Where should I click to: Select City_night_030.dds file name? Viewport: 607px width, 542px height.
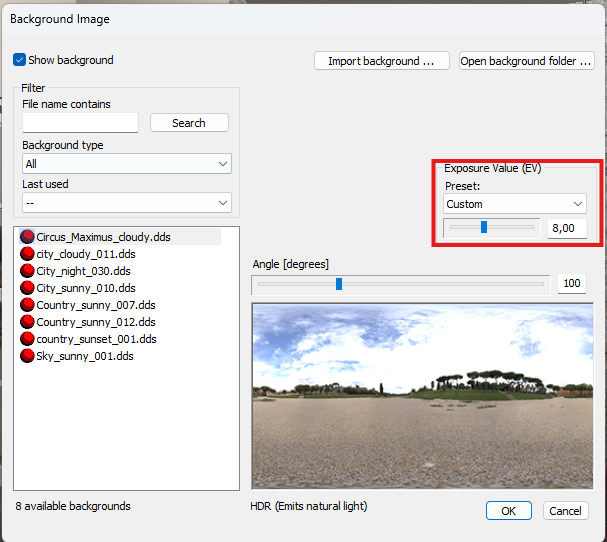(x=83, y=271)
